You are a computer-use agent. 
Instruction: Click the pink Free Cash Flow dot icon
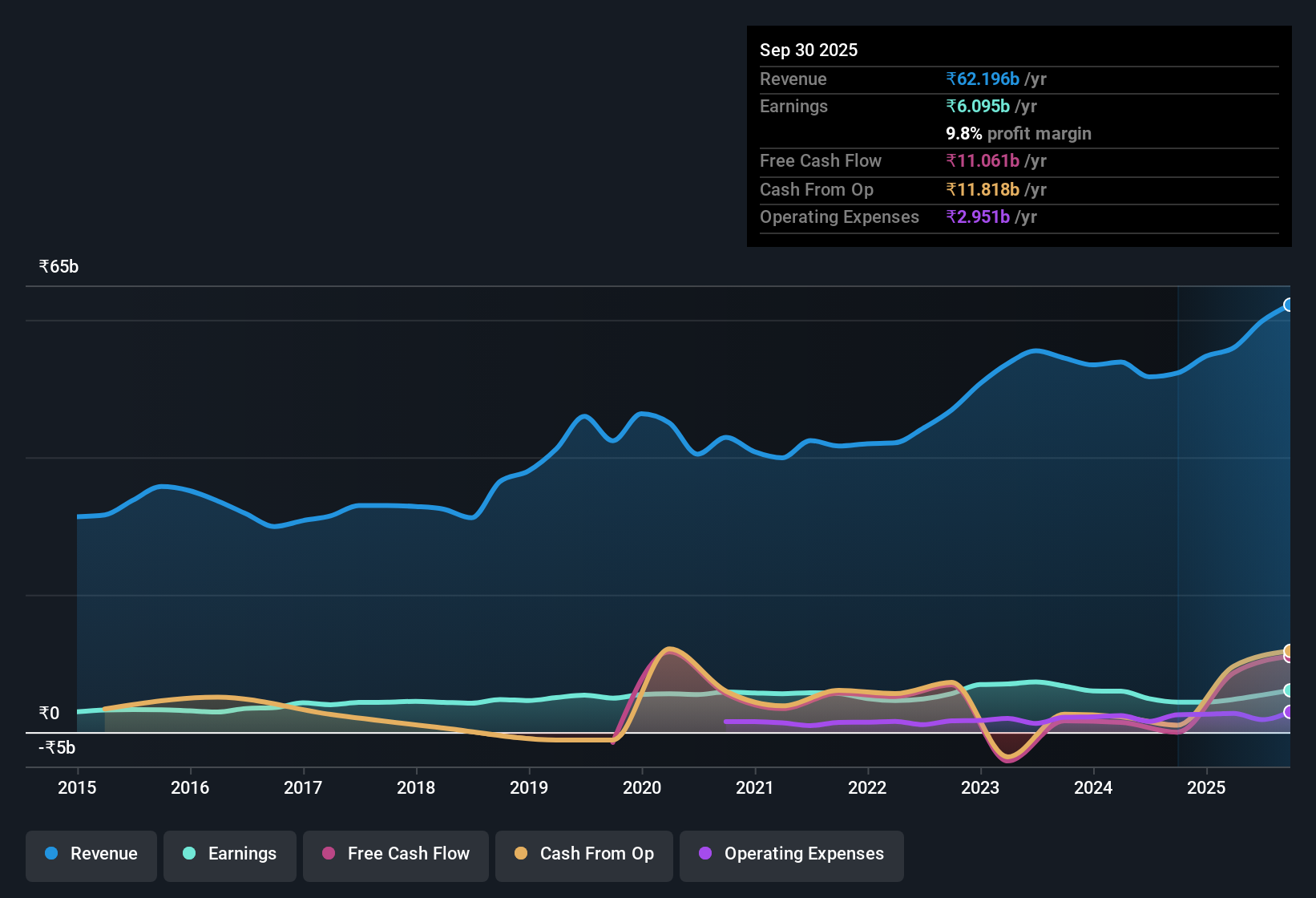coord(329,854)
